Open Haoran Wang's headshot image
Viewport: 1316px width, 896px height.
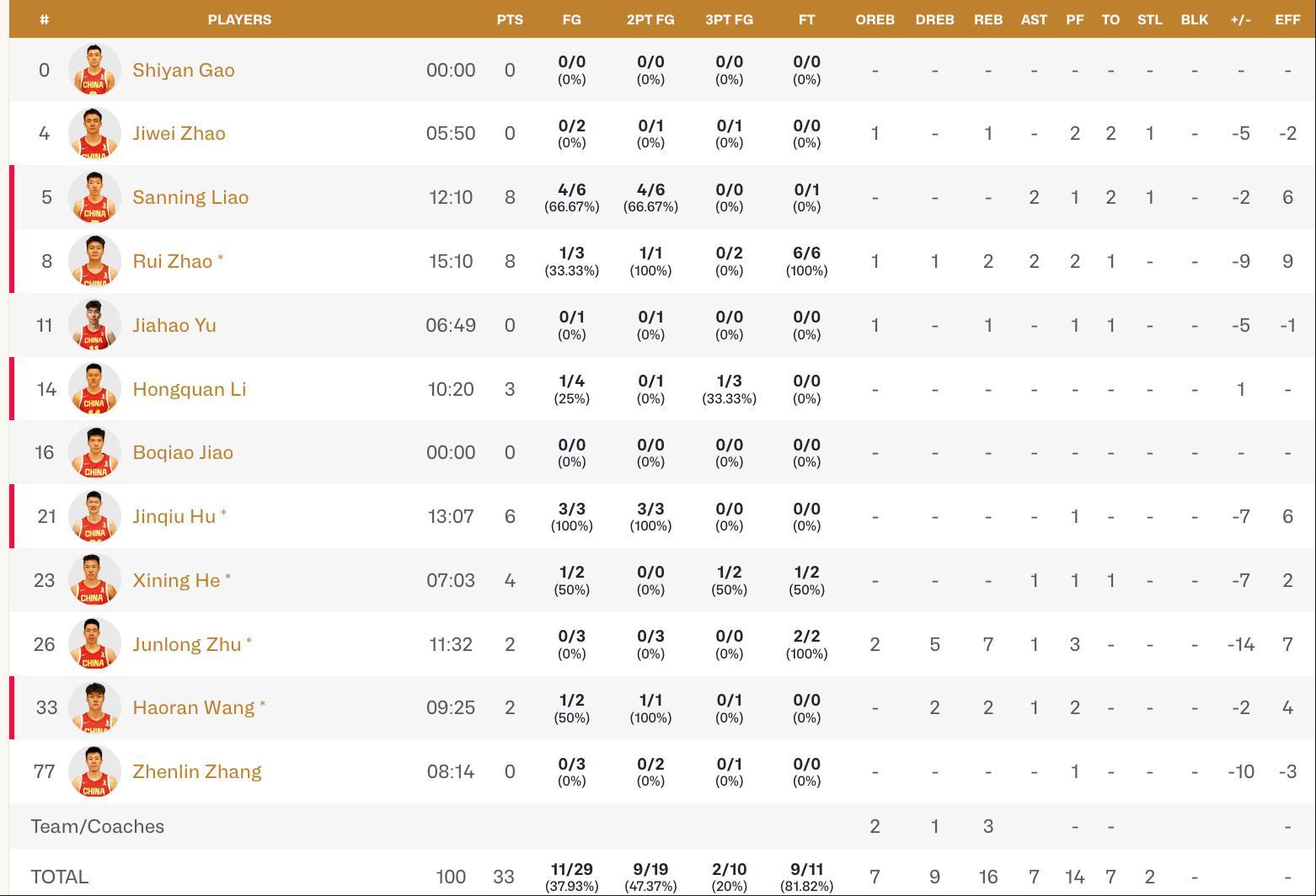point(94,707)
